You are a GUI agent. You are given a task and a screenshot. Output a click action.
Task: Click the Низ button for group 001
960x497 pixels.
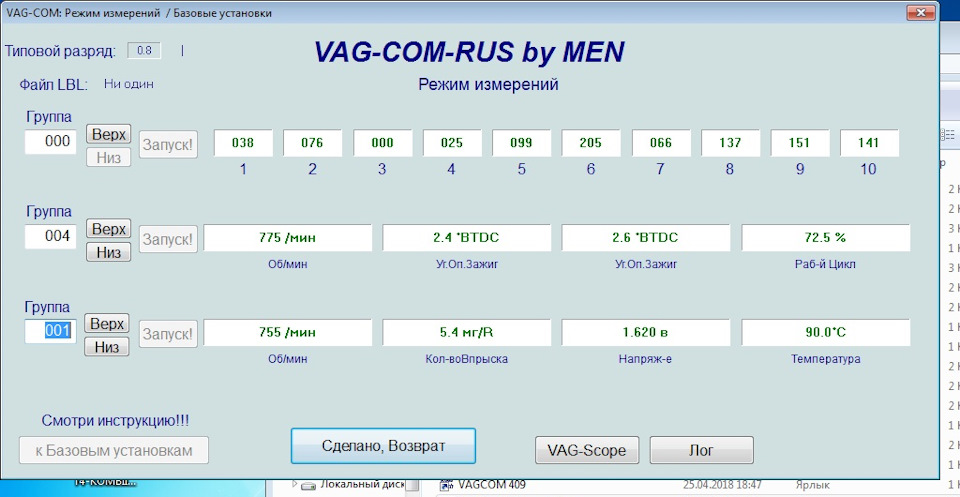click(107, 346)
